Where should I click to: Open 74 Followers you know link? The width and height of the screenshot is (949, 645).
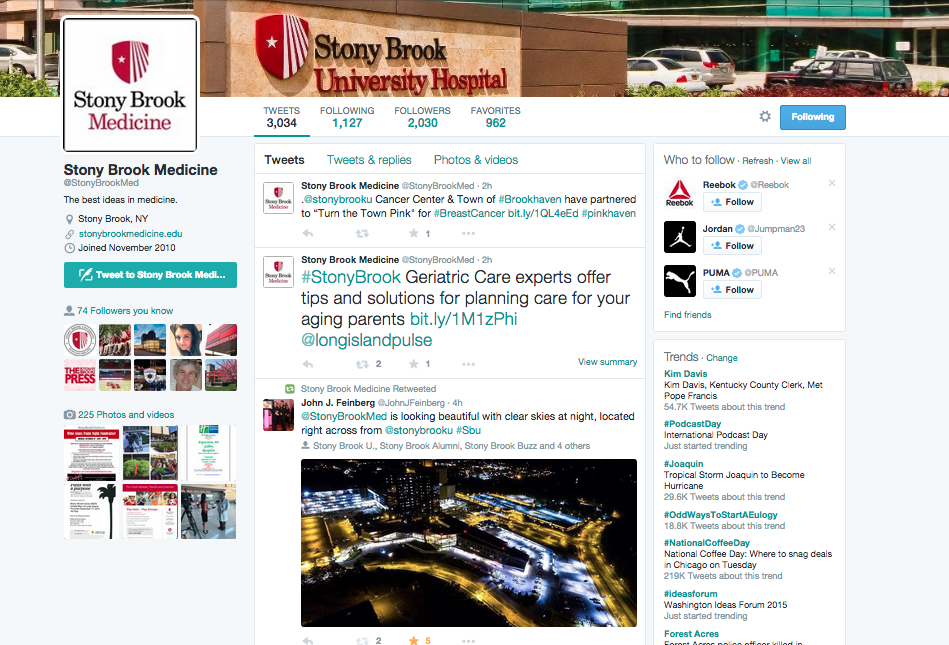click(125, 310)
